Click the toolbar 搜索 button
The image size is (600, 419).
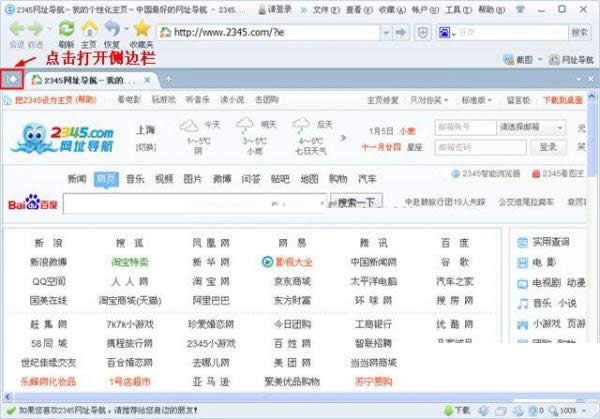coord(579,33)
